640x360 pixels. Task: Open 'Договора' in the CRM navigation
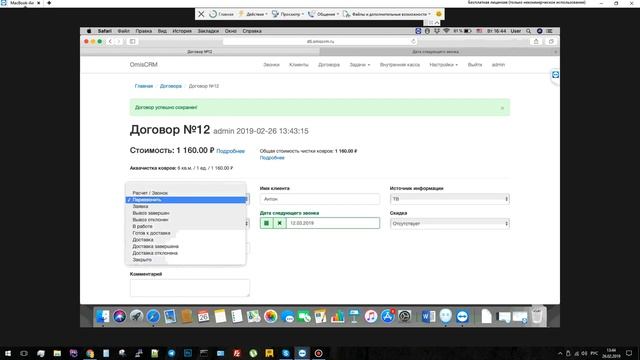[329, 64]
